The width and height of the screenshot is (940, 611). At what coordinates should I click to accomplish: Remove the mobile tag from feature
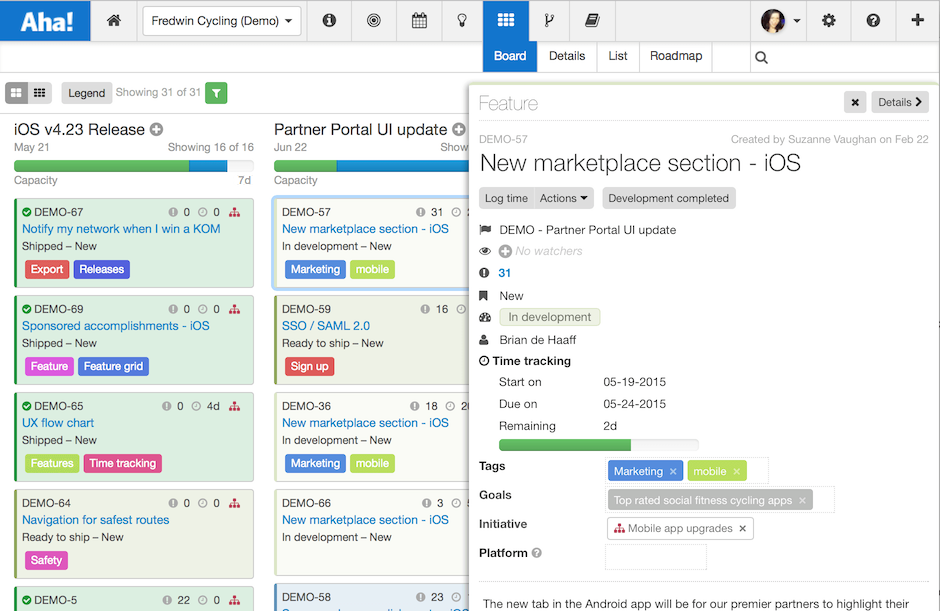736,472
